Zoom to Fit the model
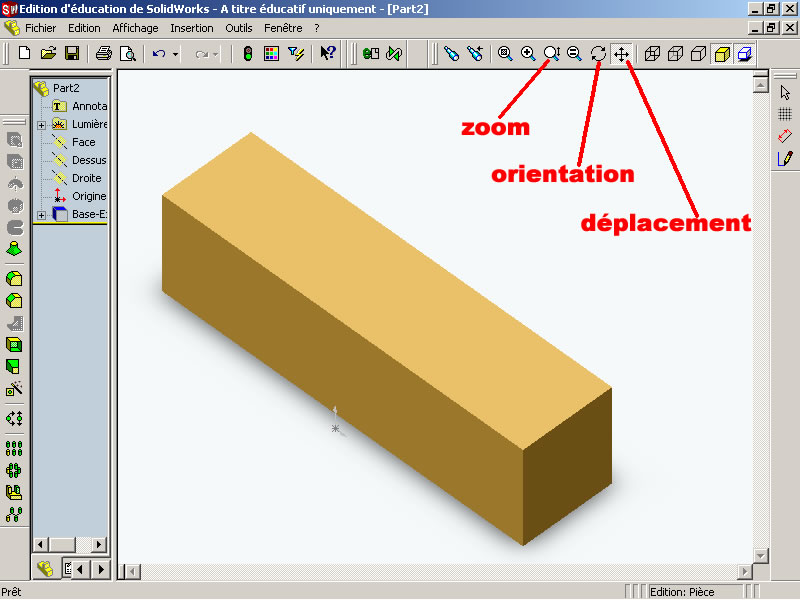Image resolution: width=800 pixels, height=600 pixels. coord(505,54)
